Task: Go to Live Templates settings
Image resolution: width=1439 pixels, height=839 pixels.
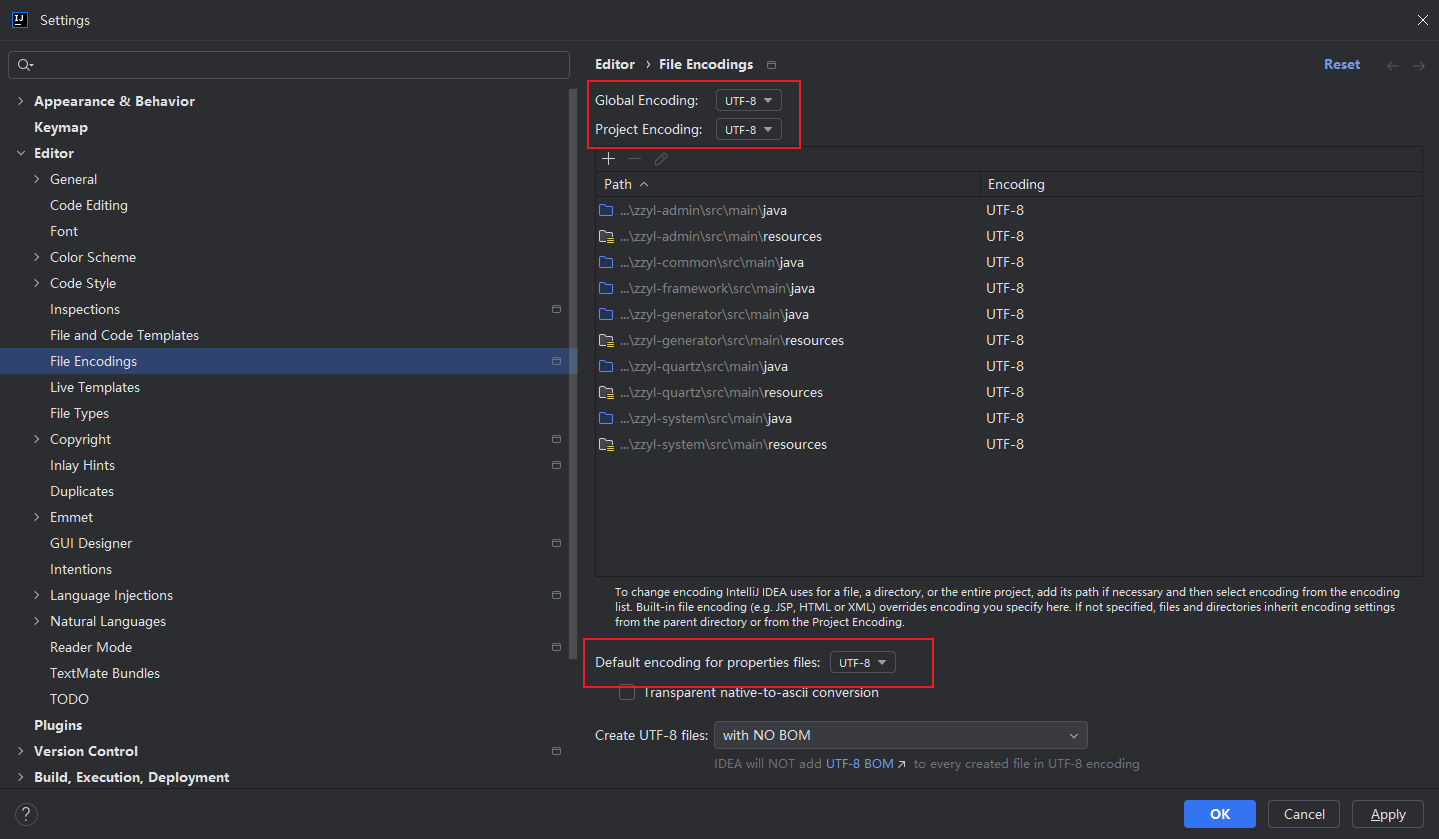Action: pyautogui.click(x=95, y=387)
